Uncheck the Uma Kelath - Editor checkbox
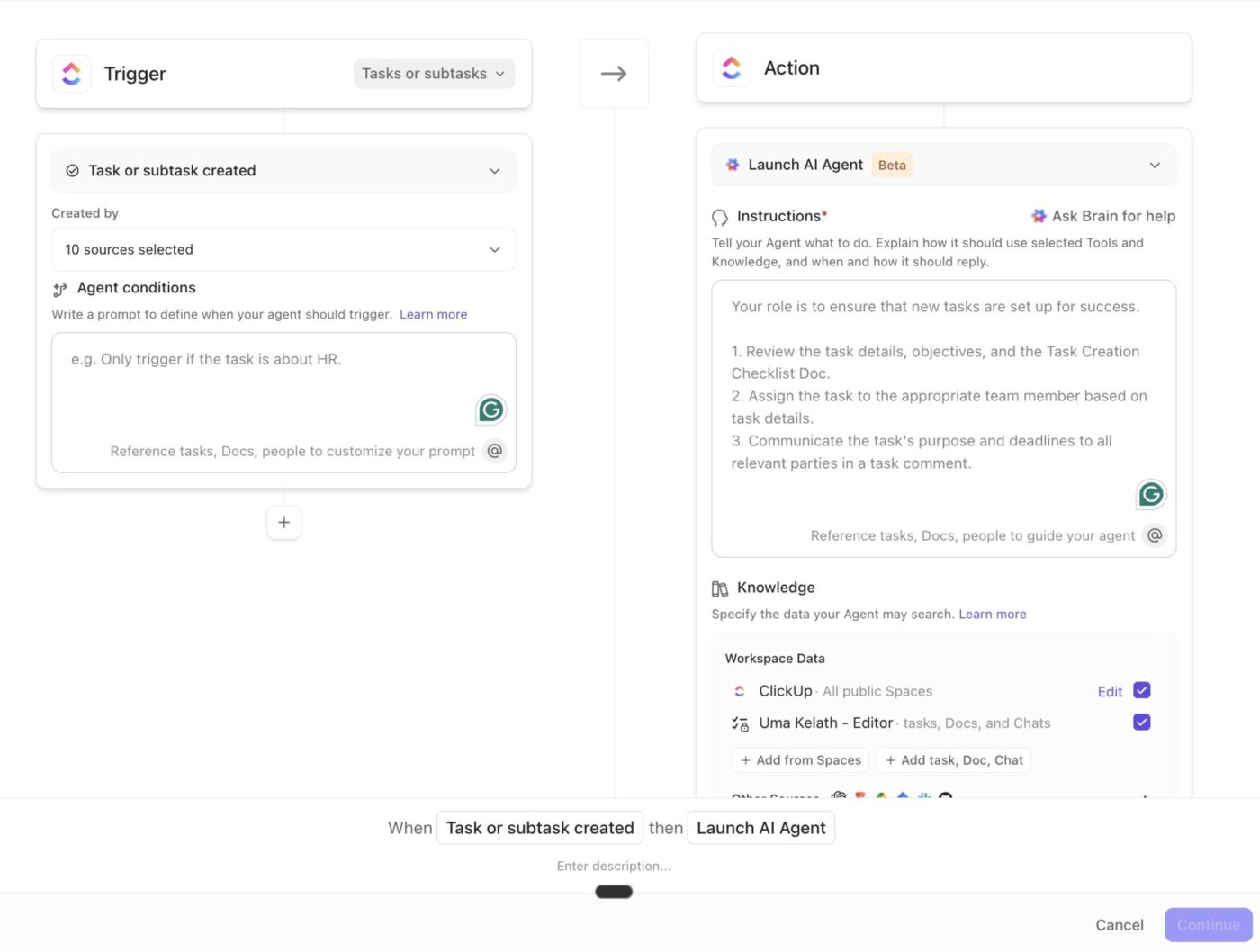This screenshot has width=1260, height=952. coord(1142,723)
